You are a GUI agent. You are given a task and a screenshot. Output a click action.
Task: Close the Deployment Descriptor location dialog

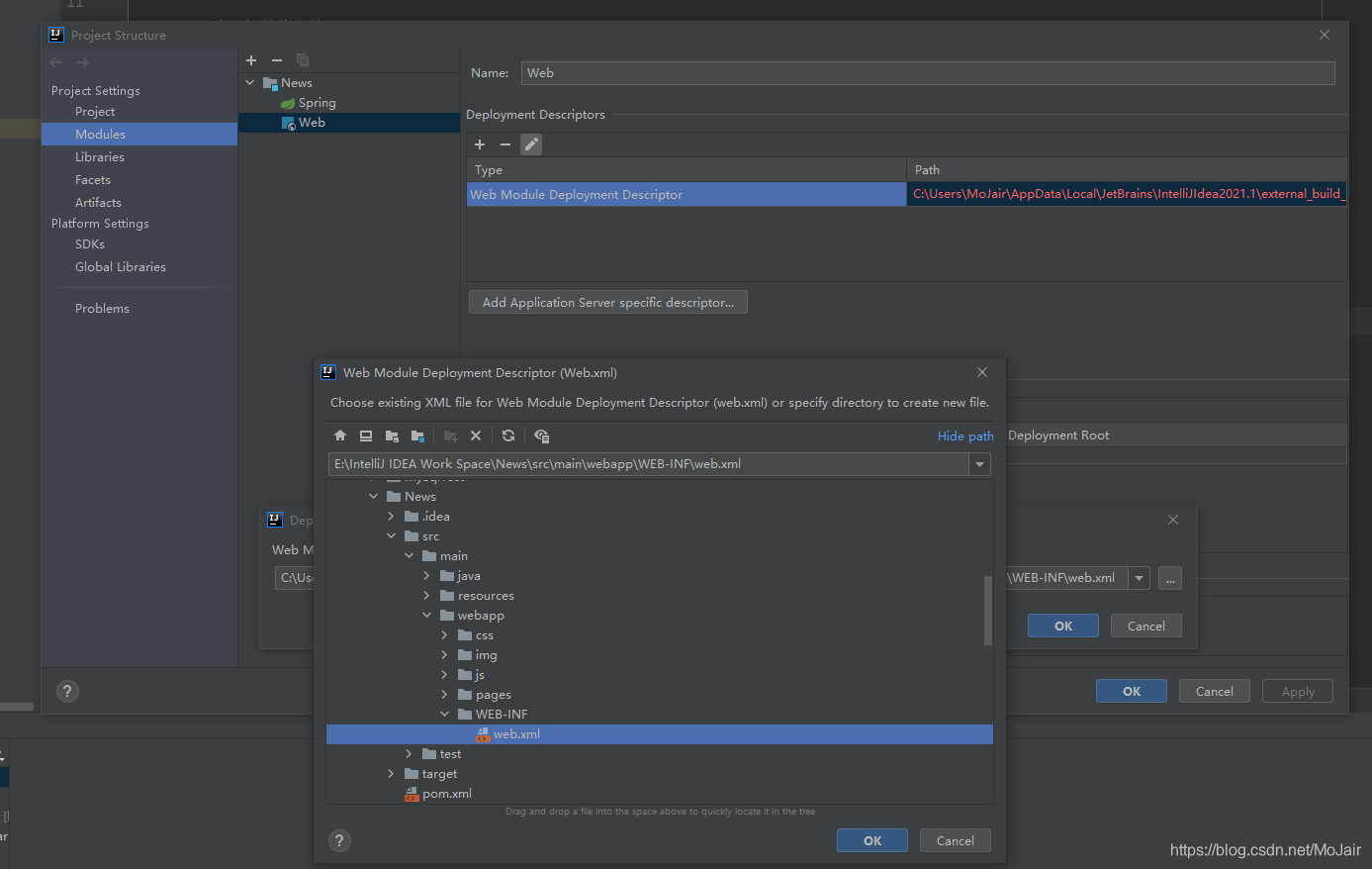coord(1173,520)
